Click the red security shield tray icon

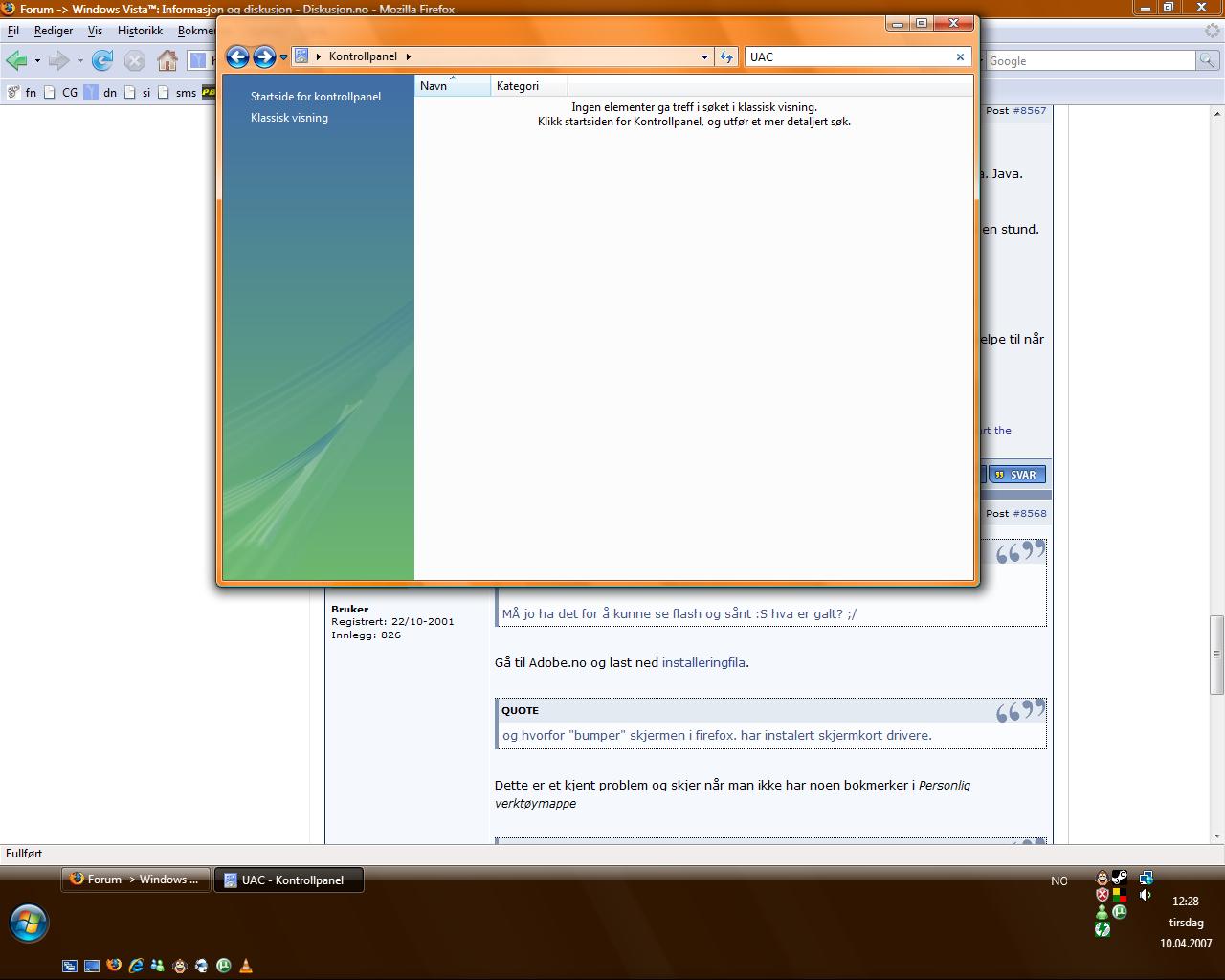(1102, 895)
